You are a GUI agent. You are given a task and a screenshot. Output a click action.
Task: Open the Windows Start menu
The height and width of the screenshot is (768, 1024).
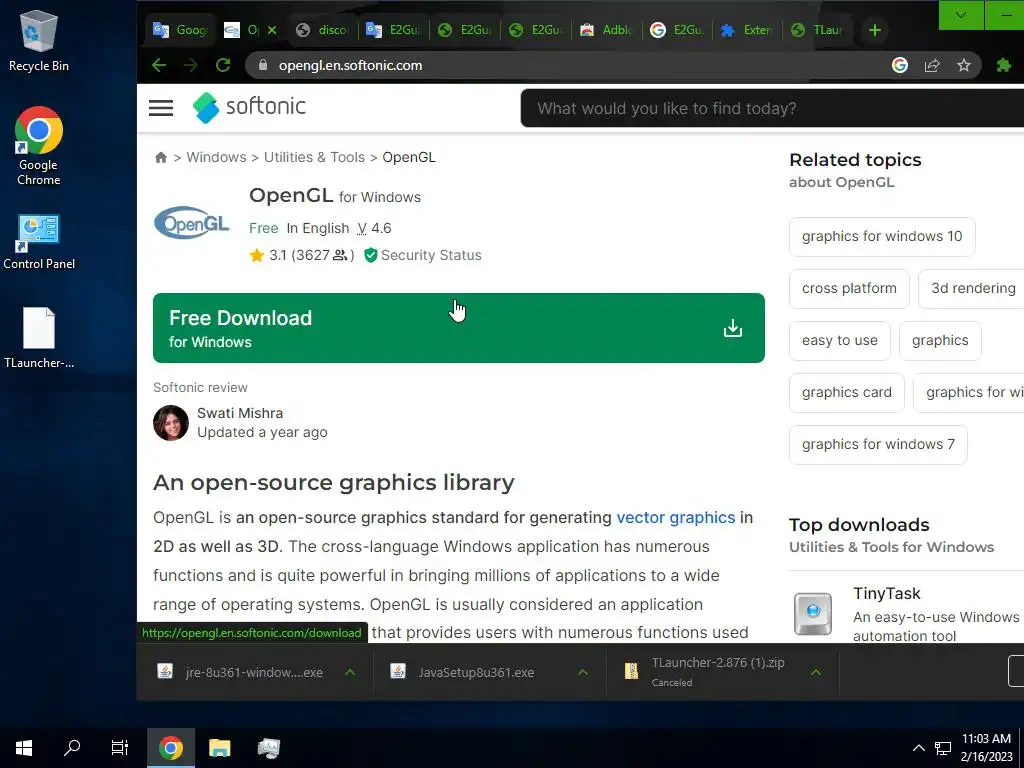click(x=24, y=748)
